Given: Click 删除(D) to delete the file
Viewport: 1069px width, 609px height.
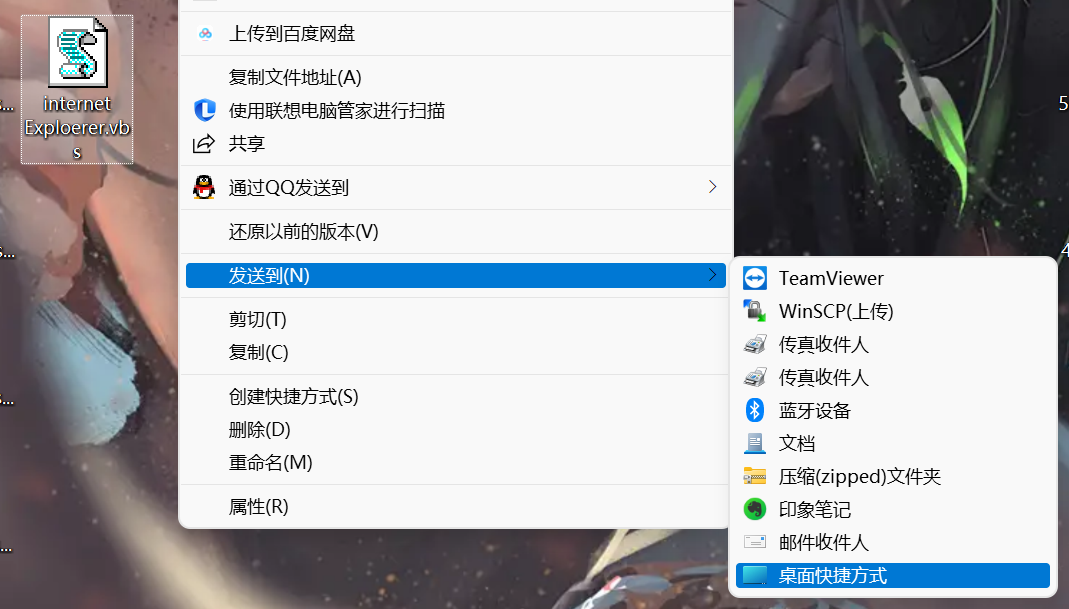Looking at the screenshot, I should click(x=259, y=430).
